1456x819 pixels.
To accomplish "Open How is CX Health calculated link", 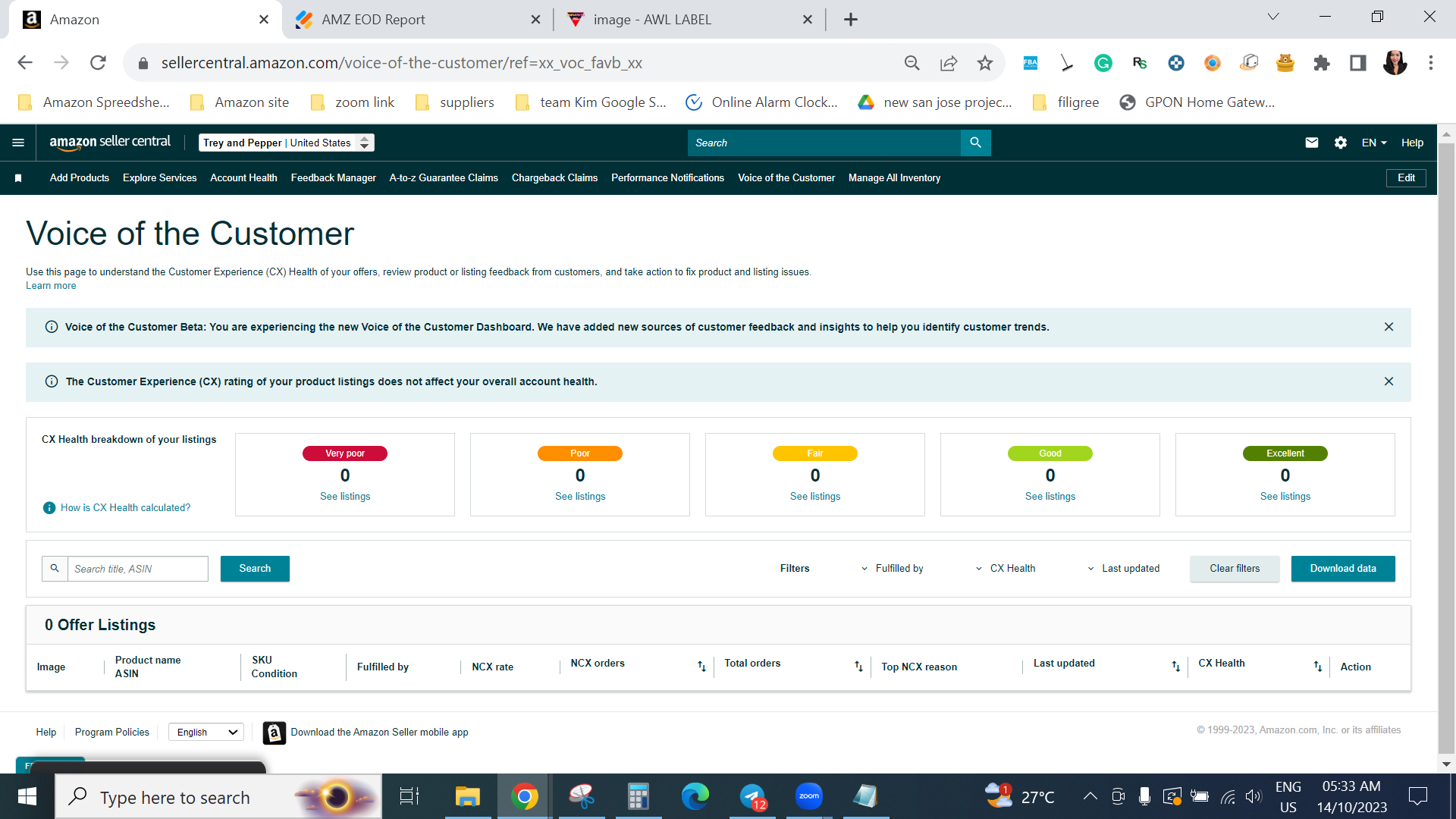I will (125, 508).
